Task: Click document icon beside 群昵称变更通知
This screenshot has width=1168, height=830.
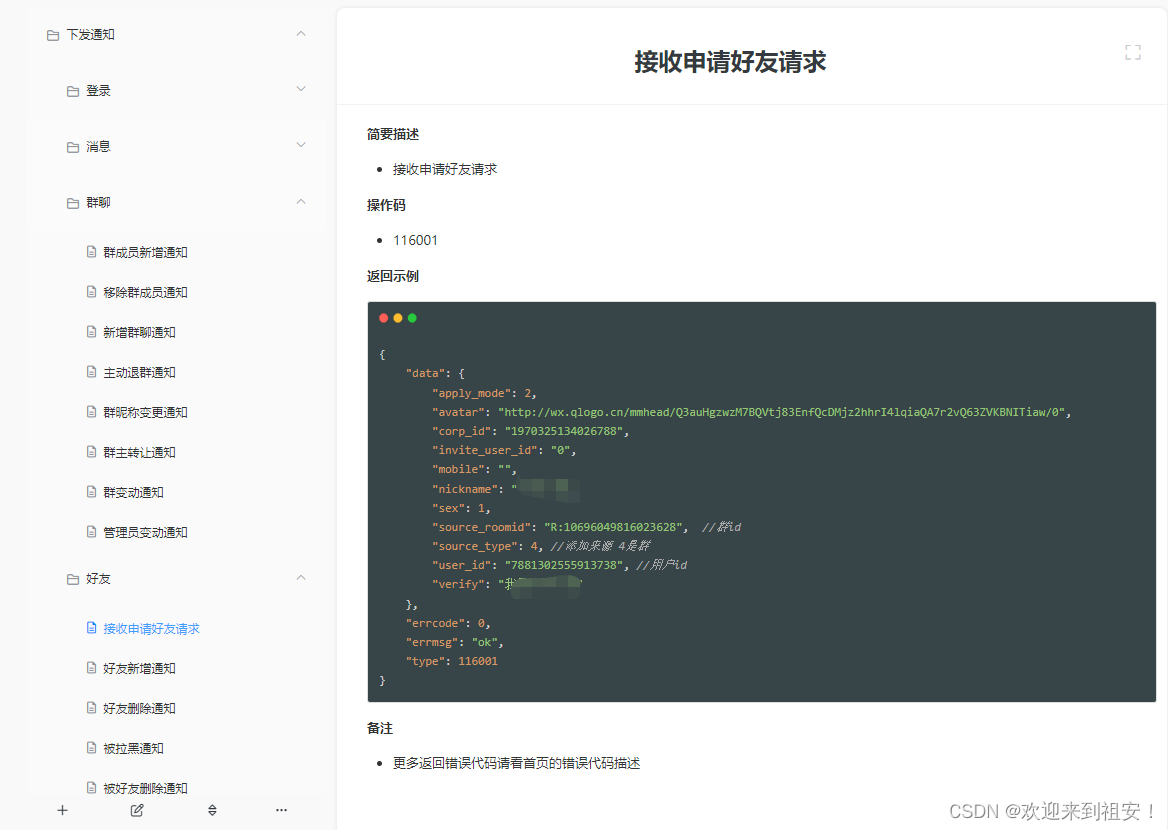Action: 92,411
